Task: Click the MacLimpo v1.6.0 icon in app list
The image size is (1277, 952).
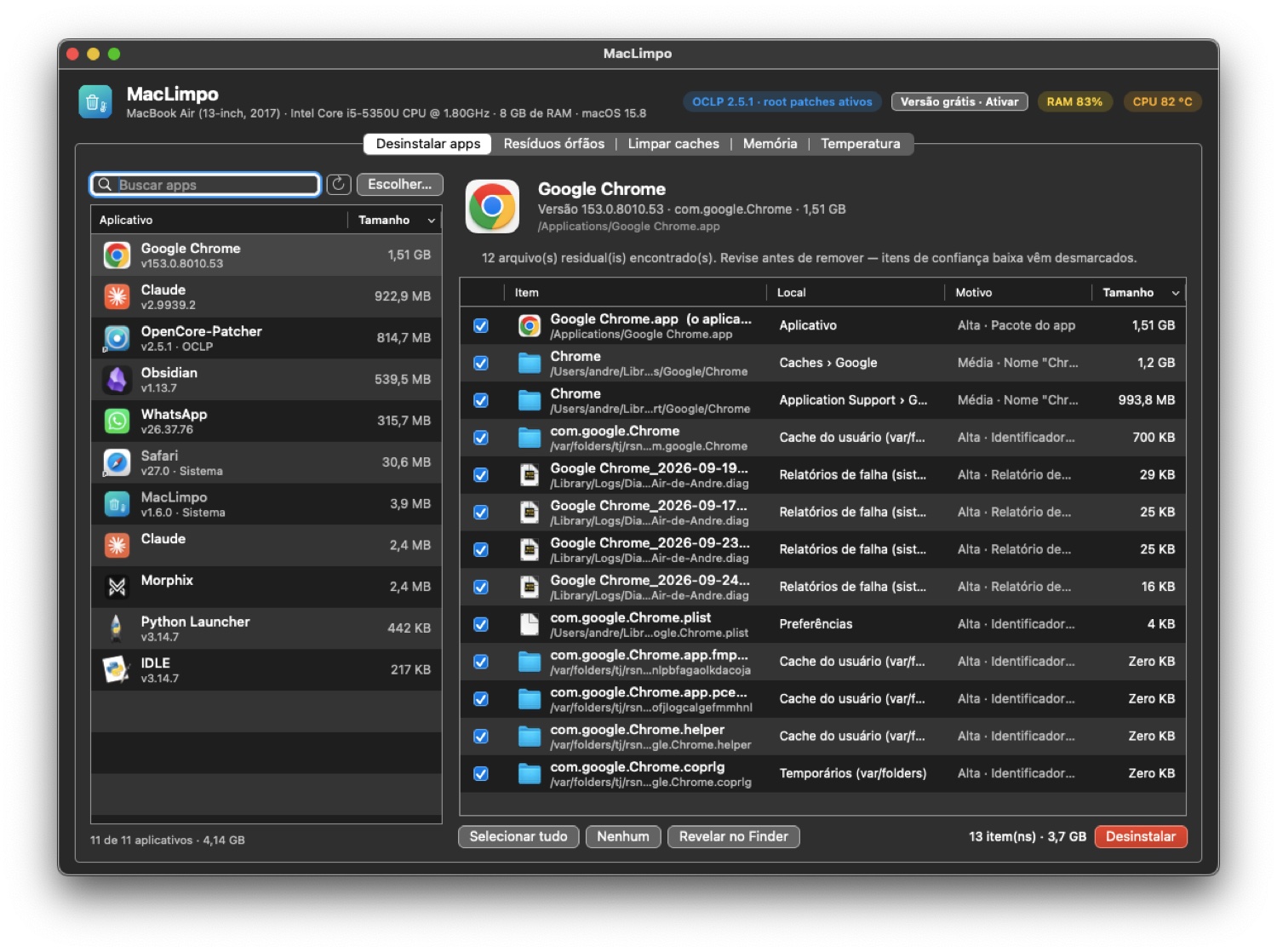Action: (x=117, y=504)
